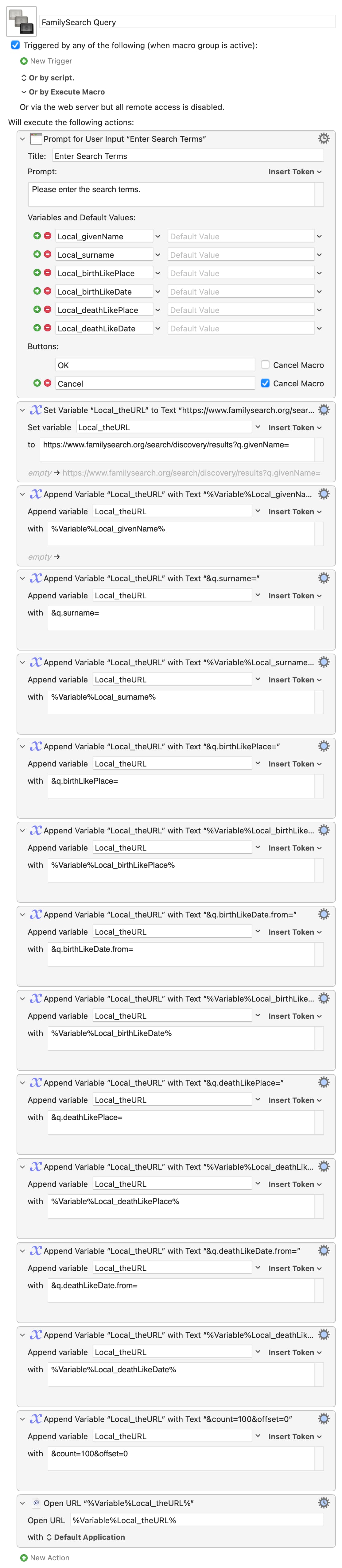Open Local_givenName variable name dropdown
The height and width of the screenshot is (1568, 342).
coord(157,236)
